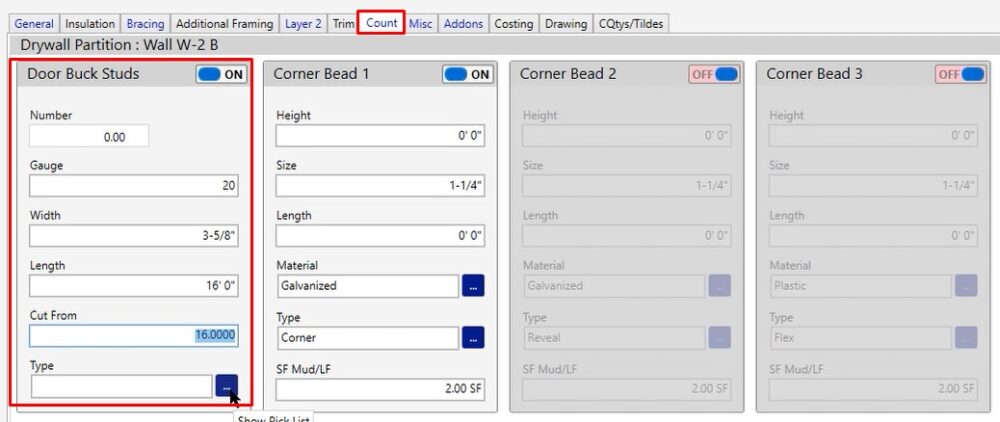Enable the Corner Bead 3 switch
1000x422 pixels.
click(x=961, y=74)
